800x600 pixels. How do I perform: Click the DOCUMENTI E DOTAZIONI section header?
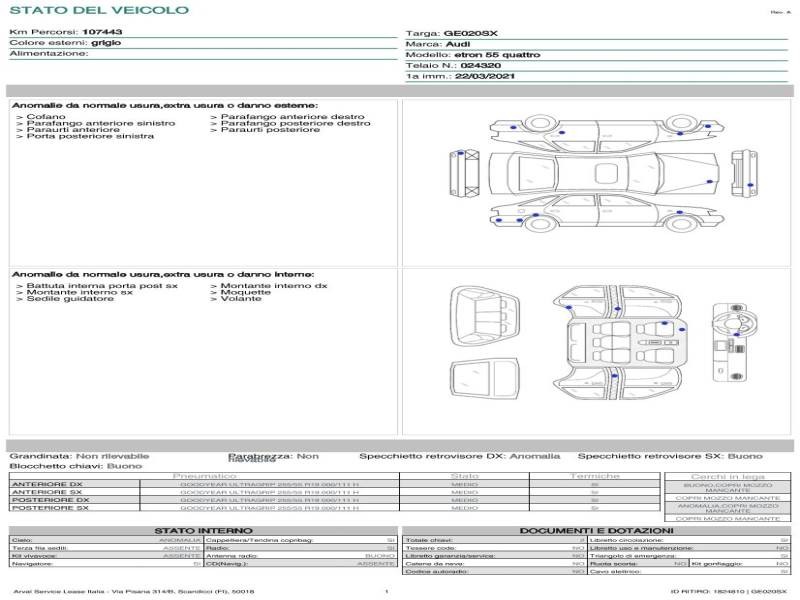pyautogui.click(x=596, y=531)
